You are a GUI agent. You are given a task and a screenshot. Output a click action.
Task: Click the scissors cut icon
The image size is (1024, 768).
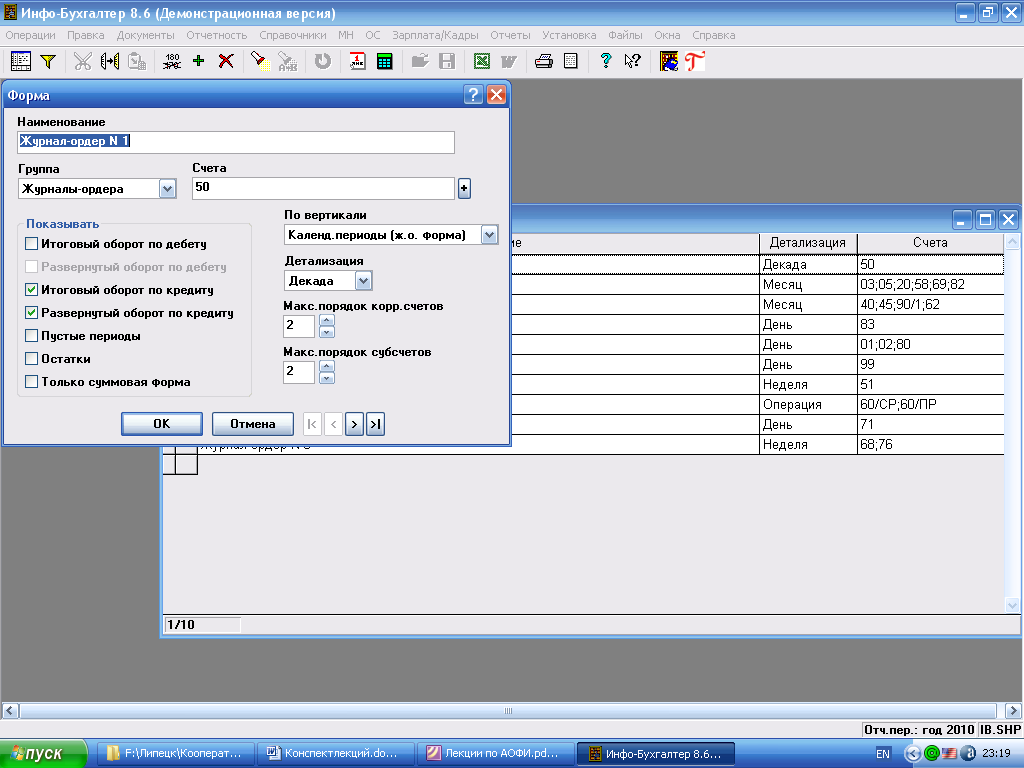pyautogui.click(x=82, y=61)
